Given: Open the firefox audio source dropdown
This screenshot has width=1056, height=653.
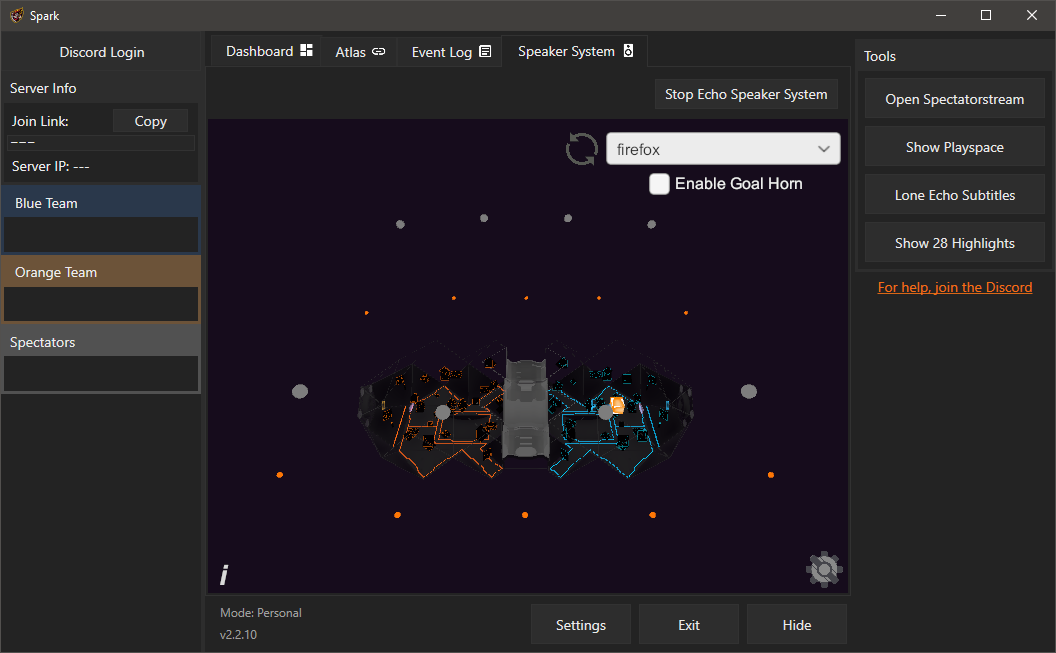Looking at the screenshot, I should (723, 149).
